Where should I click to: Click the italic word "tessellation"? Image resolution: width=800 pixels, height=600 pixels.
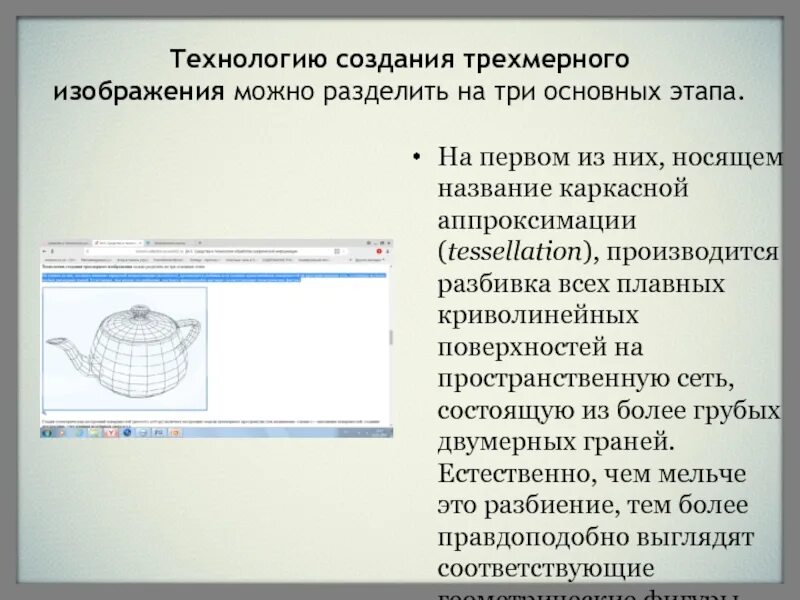tap(514, 252)
